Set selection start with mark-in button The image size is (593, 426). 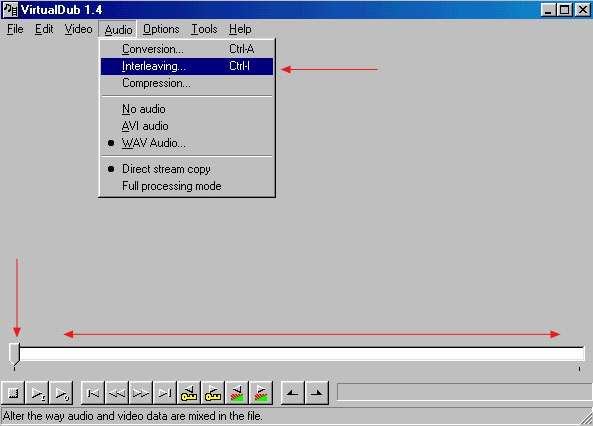[293, 393]
